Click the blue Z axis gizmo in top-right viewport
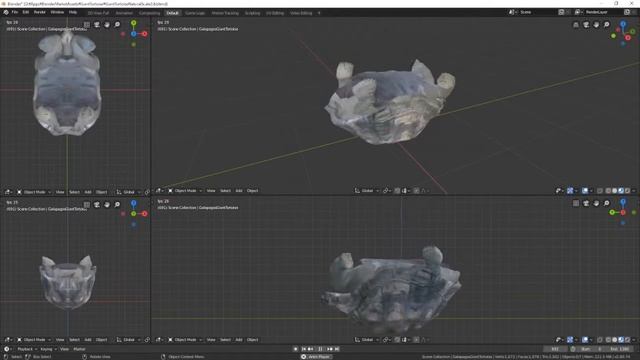The height and width of the screenshot is (360, 640). pos(623,24)
